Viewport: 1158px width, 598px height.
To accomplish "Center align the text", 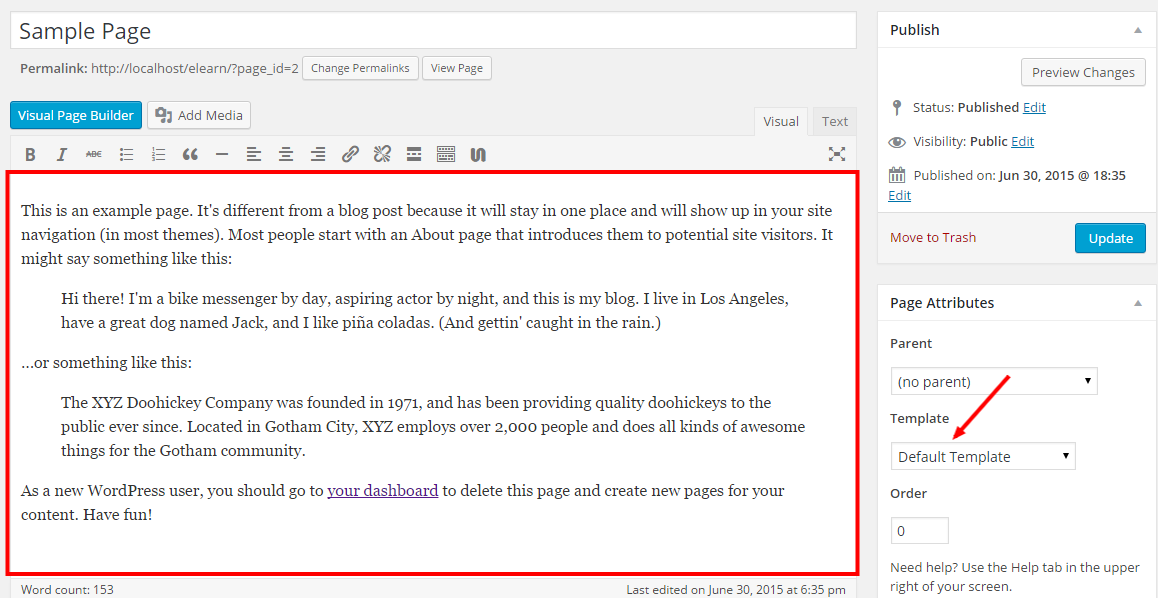I will 286,154.
